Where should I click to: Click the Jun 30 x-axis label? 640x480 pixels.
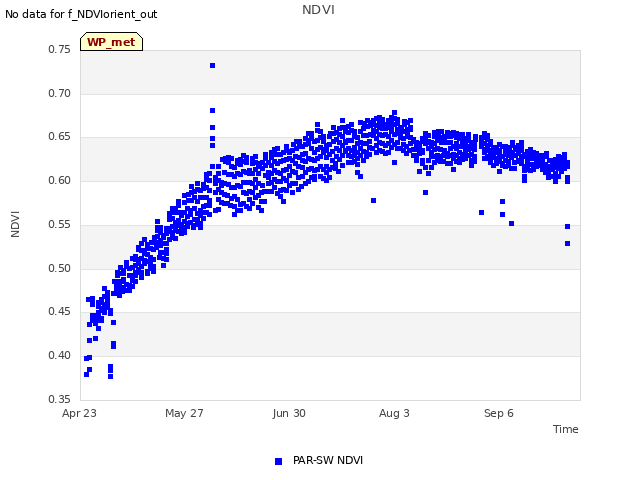289,413
